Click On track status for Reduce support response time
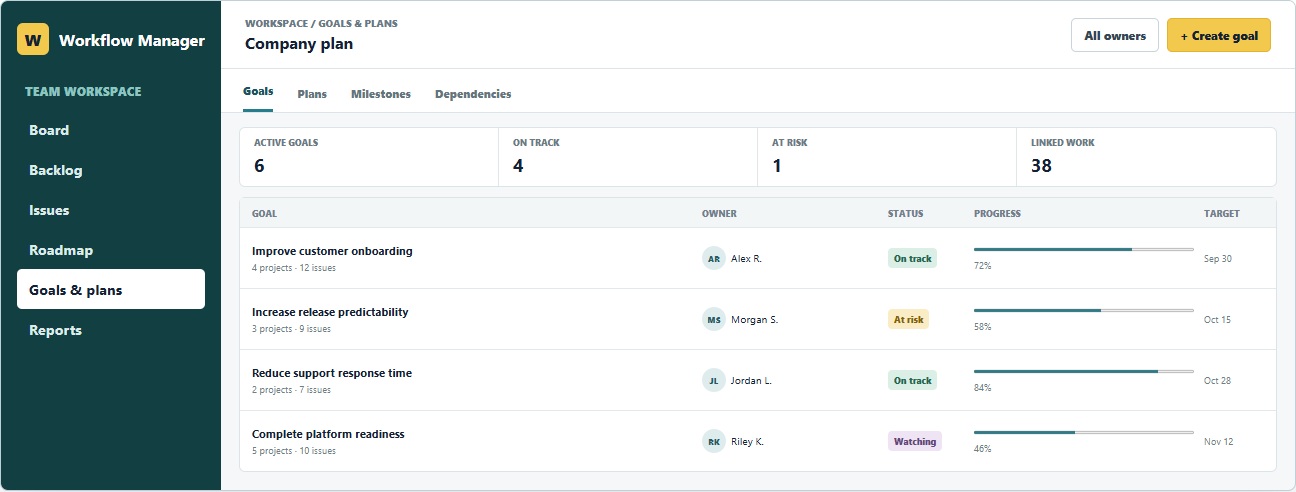The height and width of the screenshot is (492, 1296). tap(912, 380)
